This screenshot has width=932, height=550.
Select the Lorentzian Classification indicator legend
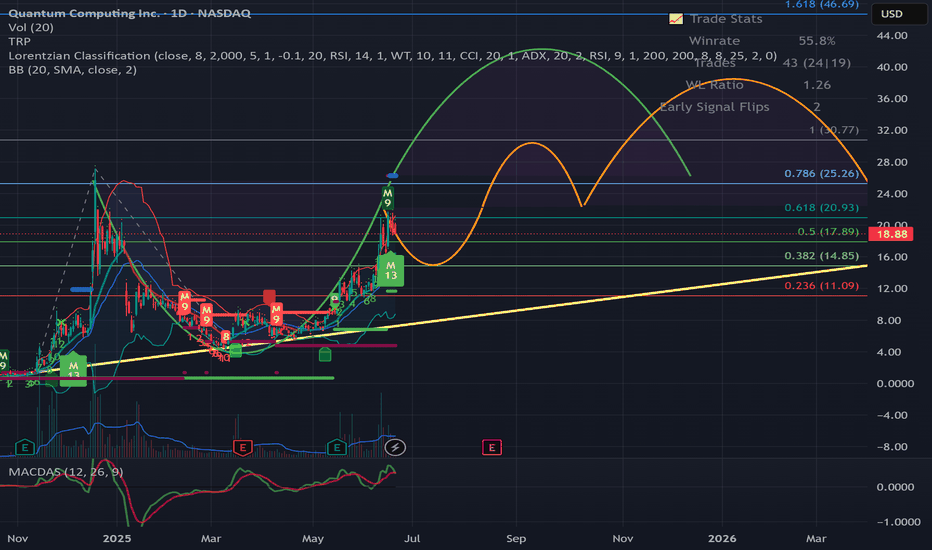[x=392, y=56]
